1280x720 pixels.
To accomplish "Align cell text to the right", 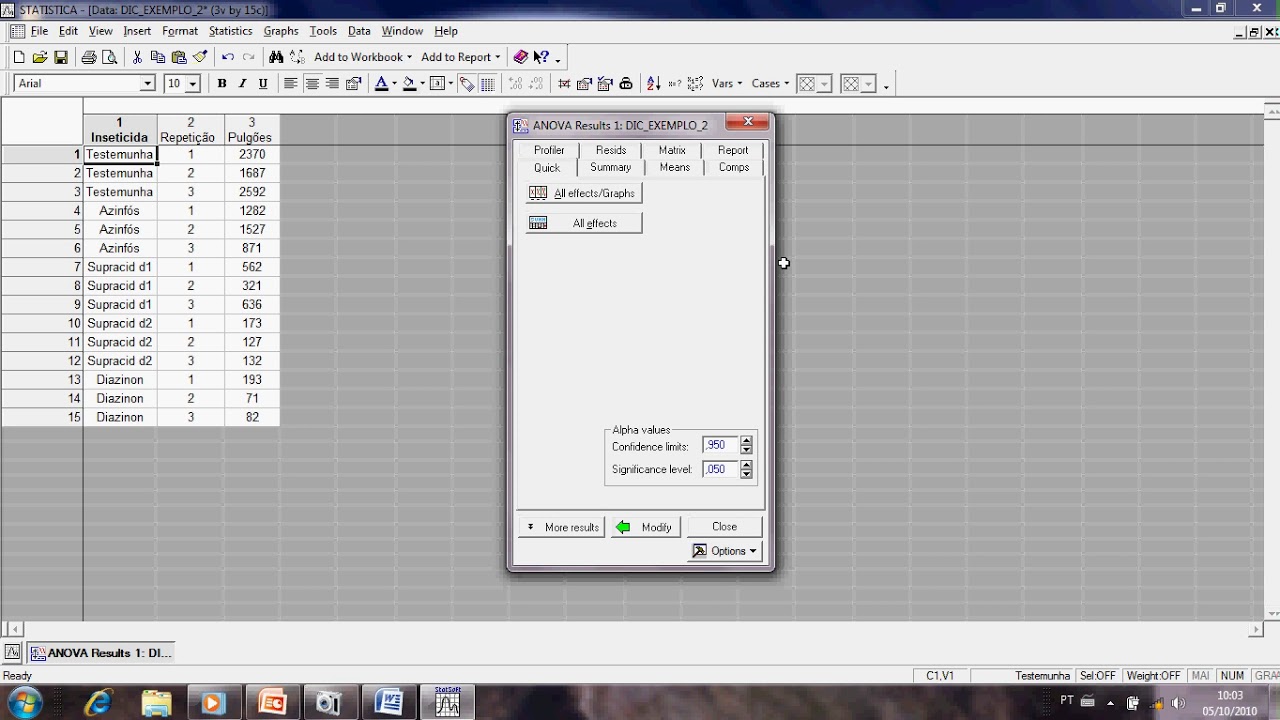I will [332, 84].
